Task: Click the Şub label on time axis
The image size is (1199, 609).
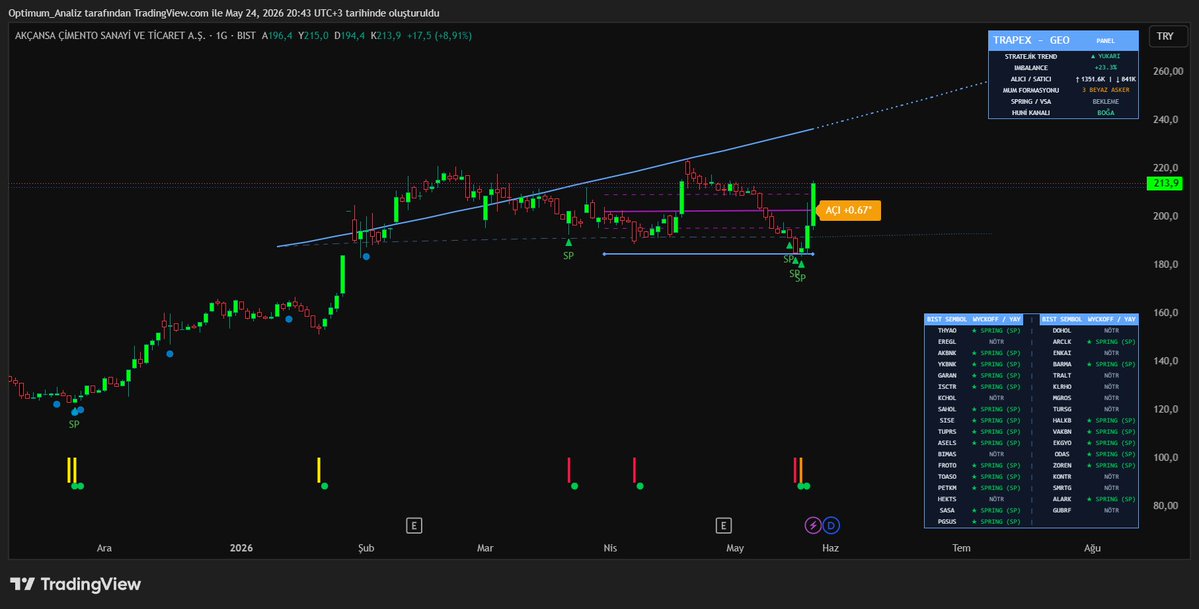Action: coord(366,548)
